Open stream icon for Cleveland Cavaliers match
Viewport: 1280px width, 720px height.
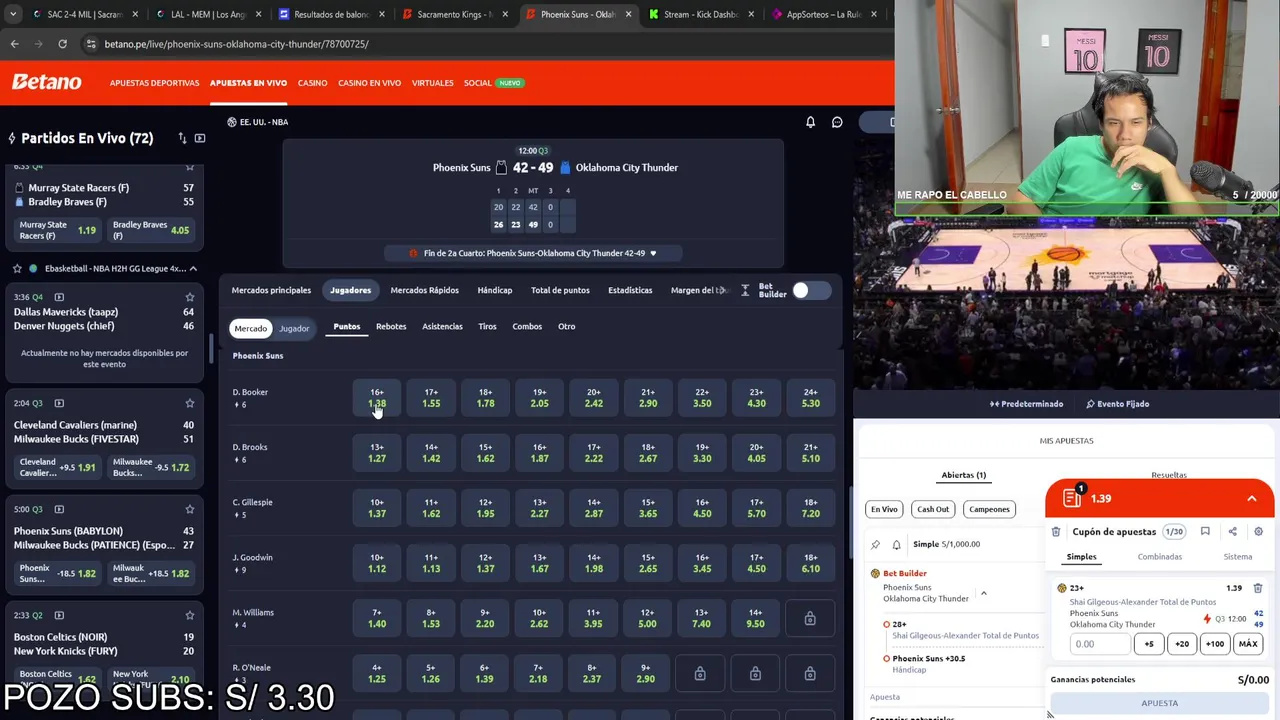point(59,403)
